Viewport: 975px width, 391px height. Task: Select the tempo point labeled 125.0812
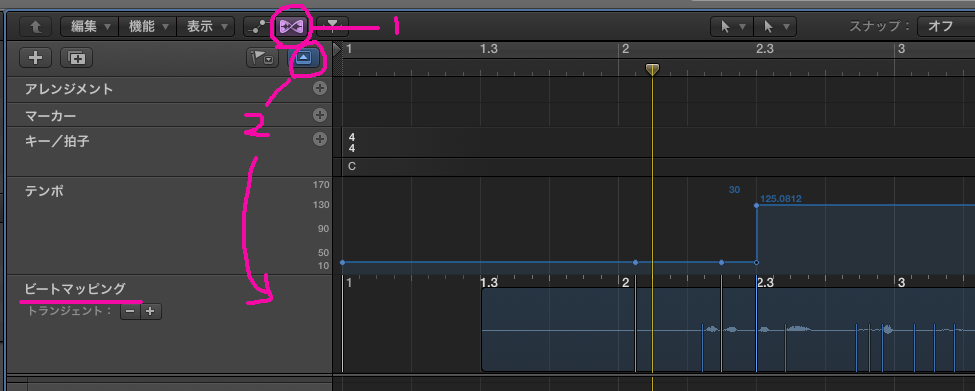756,205
